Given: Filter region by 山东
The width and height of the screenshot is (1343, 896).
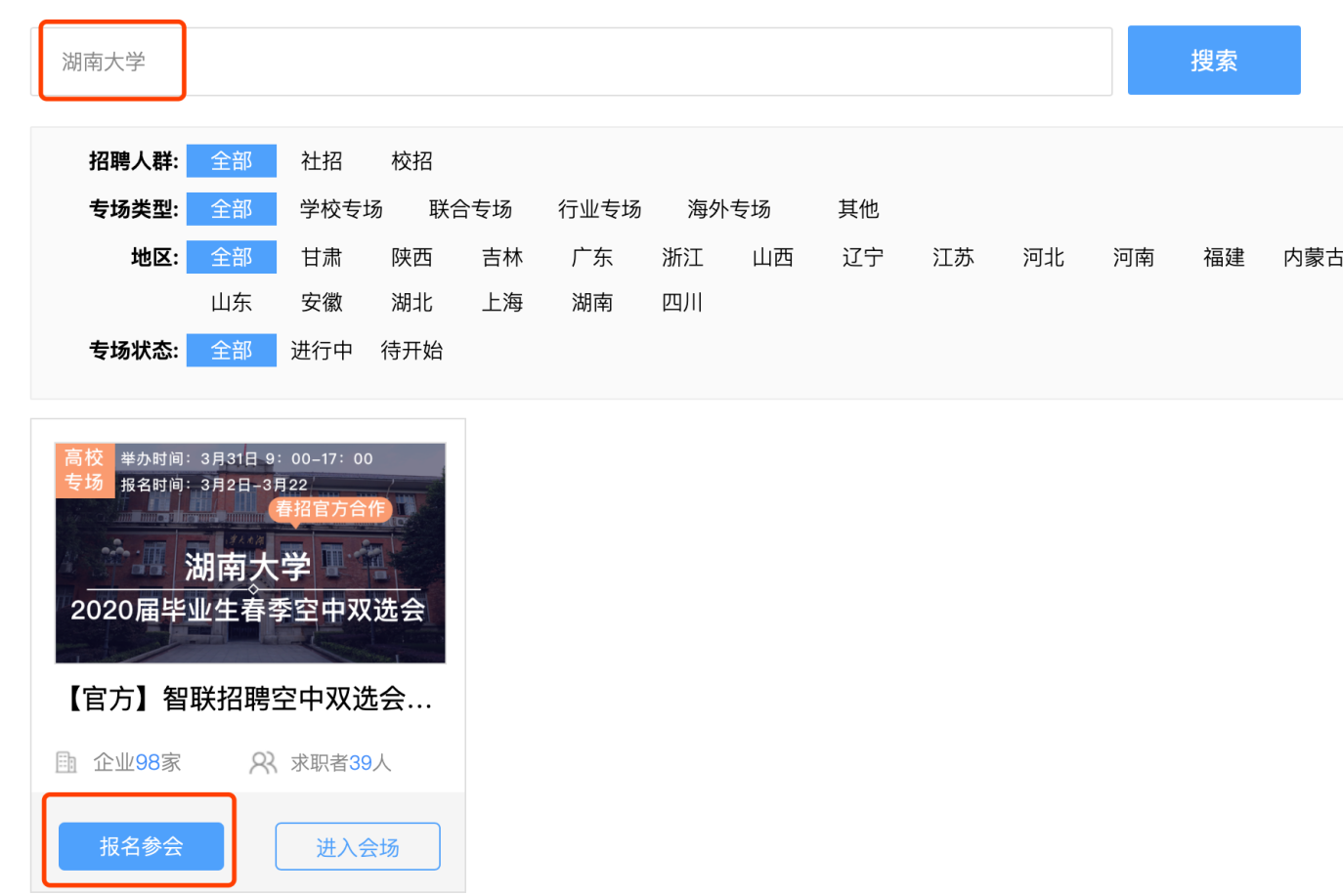Looking at the screenshot, I should (x=232, y=303).
